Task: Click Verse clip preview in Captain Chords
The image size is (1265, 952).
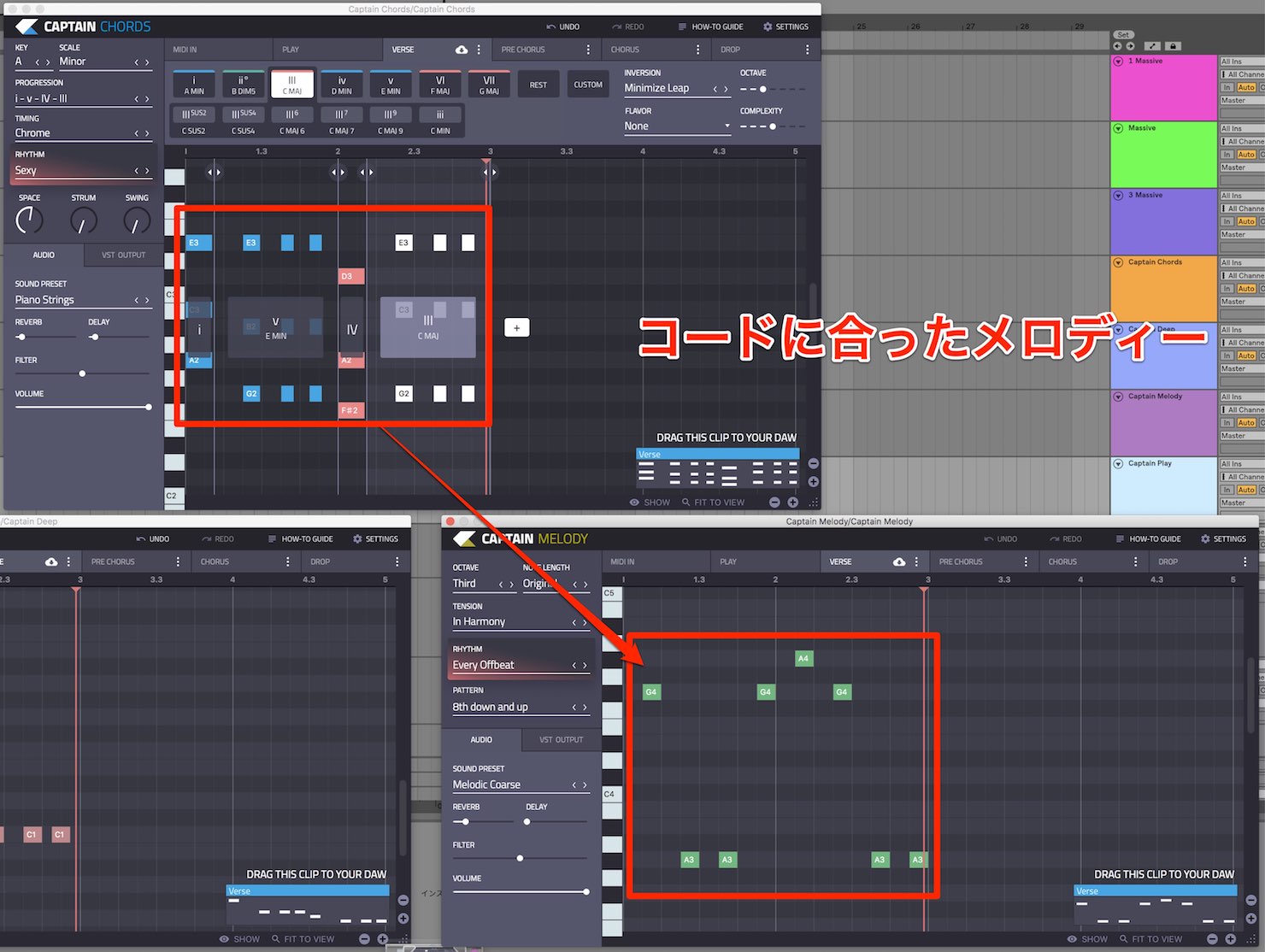Action: tap(718, 467)
